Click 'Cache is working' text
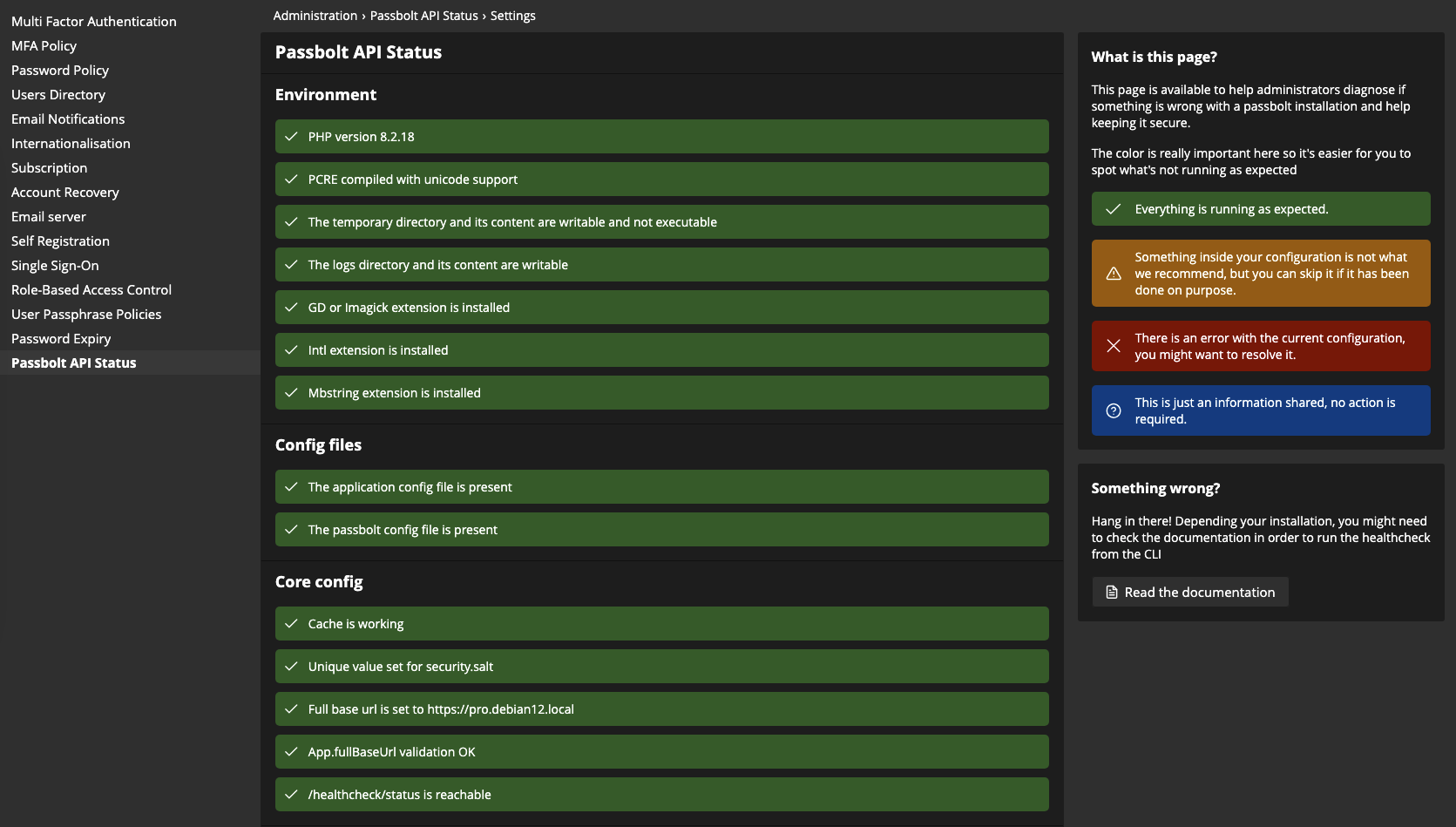The height and width of the screenshot is (827, 1456). point(356,624)
